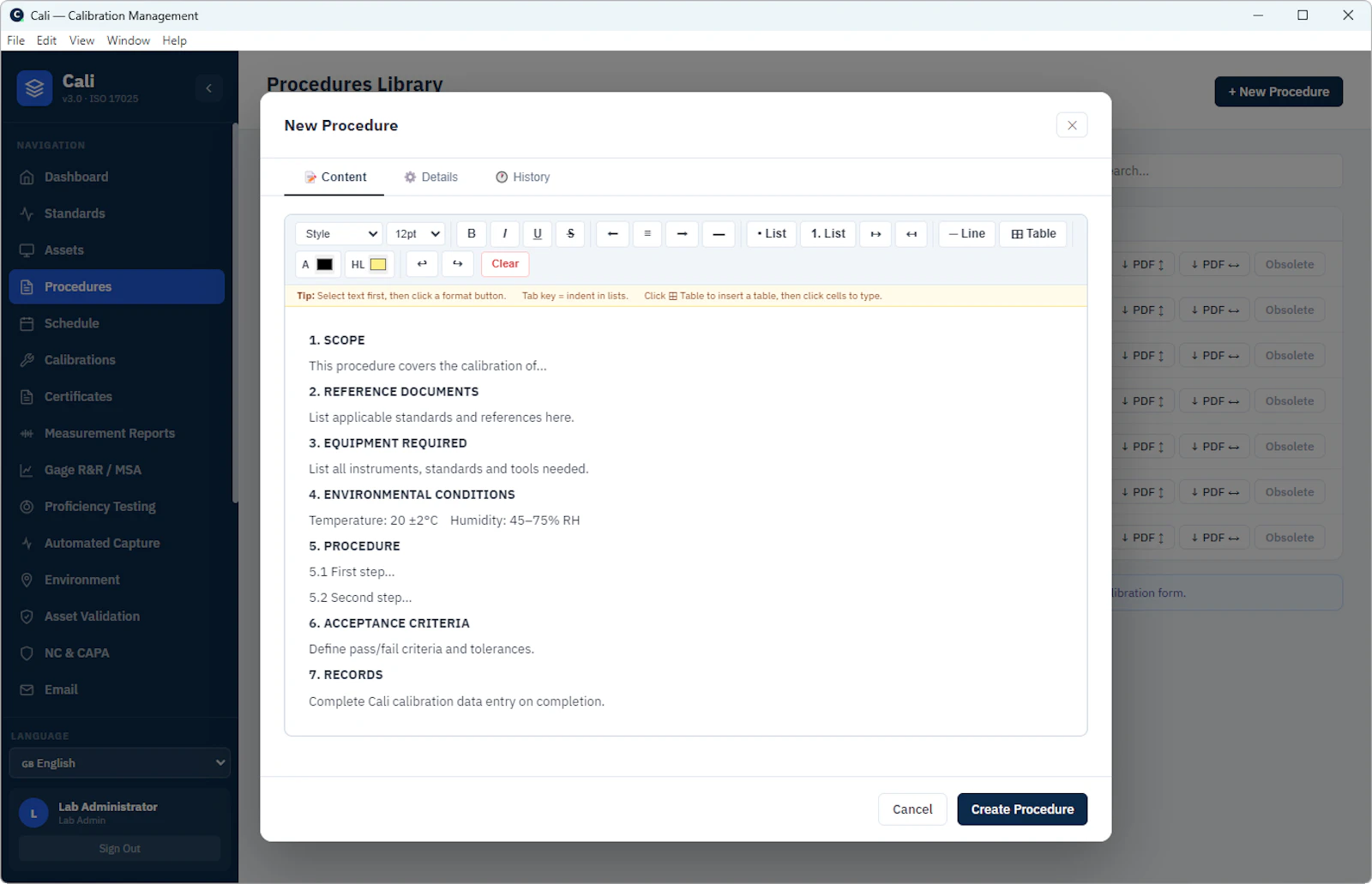Click the Cali logo icon
The image size is (1372, 884).
tap(34, 88)
